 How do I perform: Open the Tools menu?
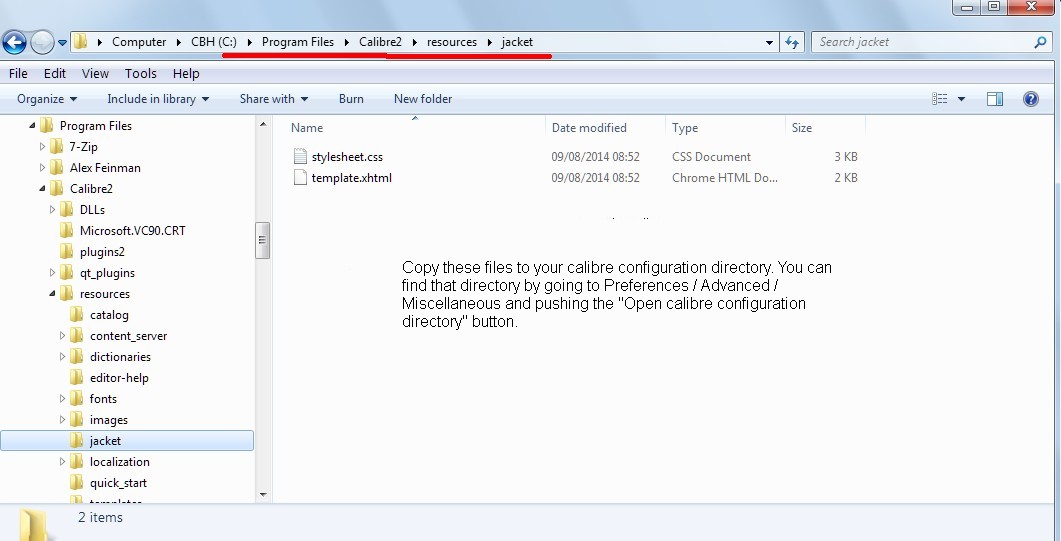tap(141, 74)
